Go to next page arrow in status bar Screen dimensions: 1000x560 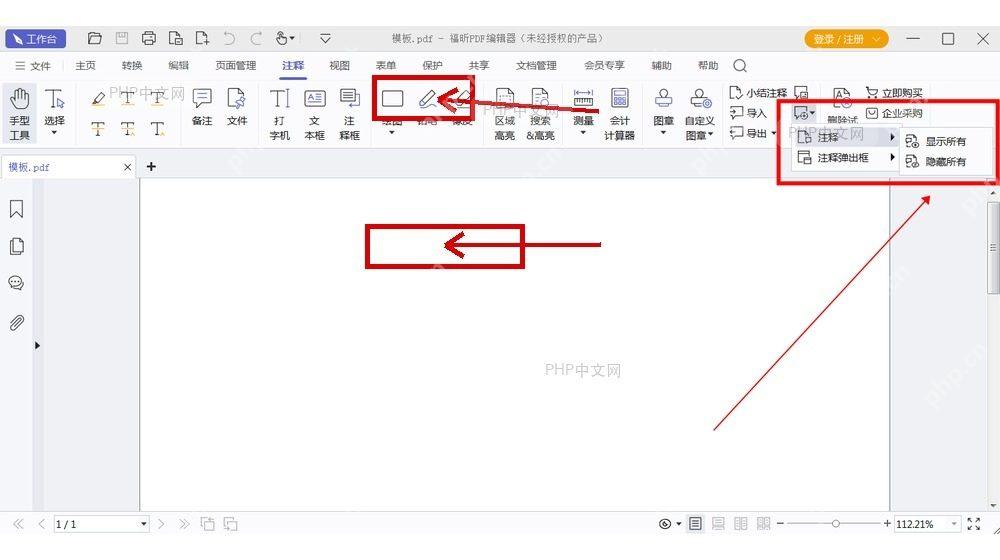tap(161, 524)
